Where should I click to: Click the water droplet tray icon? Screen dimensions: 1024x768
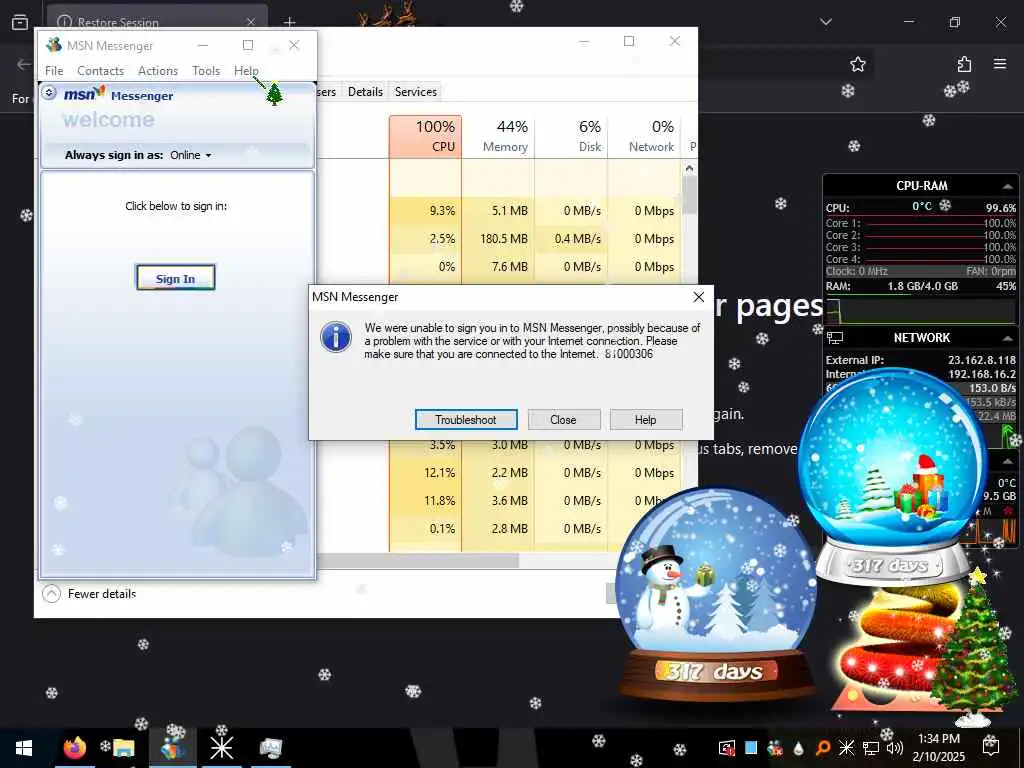coord(798,748)
